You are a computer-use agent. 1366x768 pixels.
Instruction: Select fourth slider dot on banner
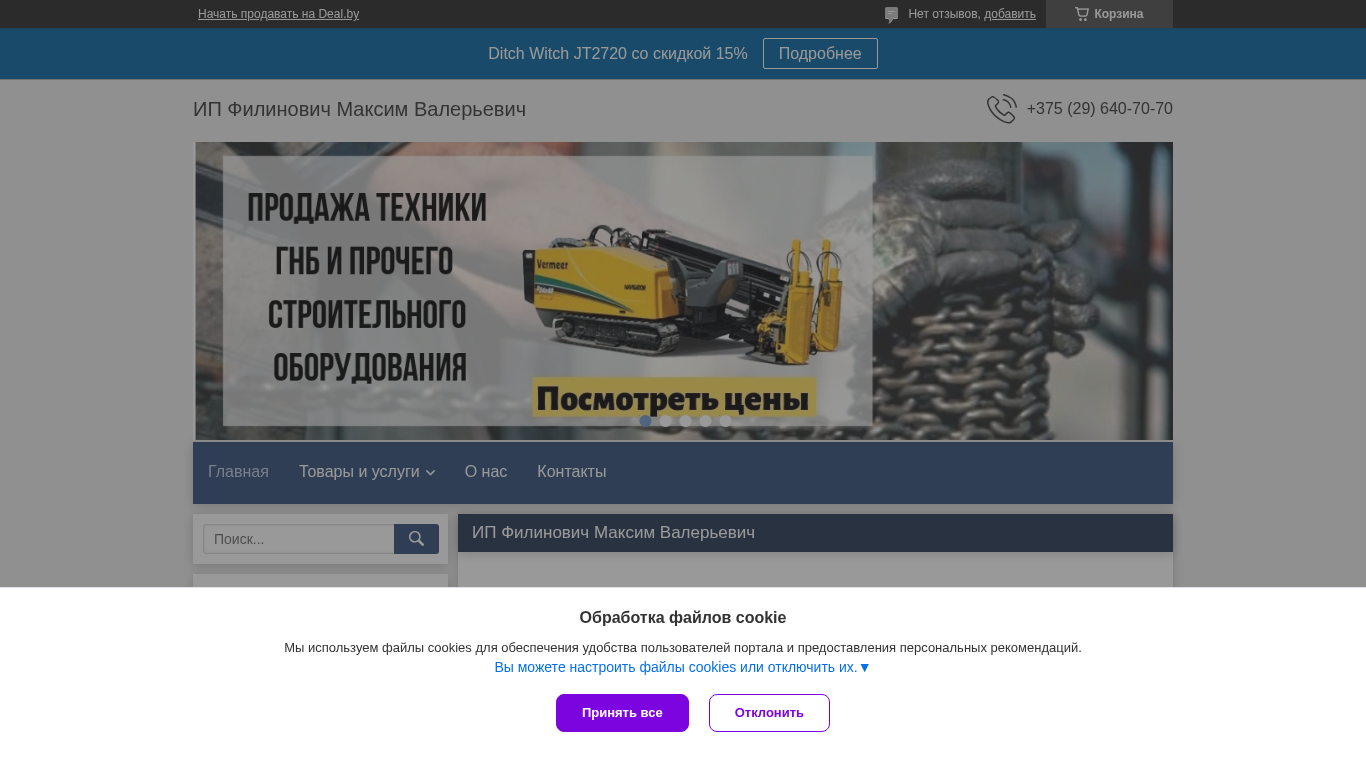tap(705, 421)
